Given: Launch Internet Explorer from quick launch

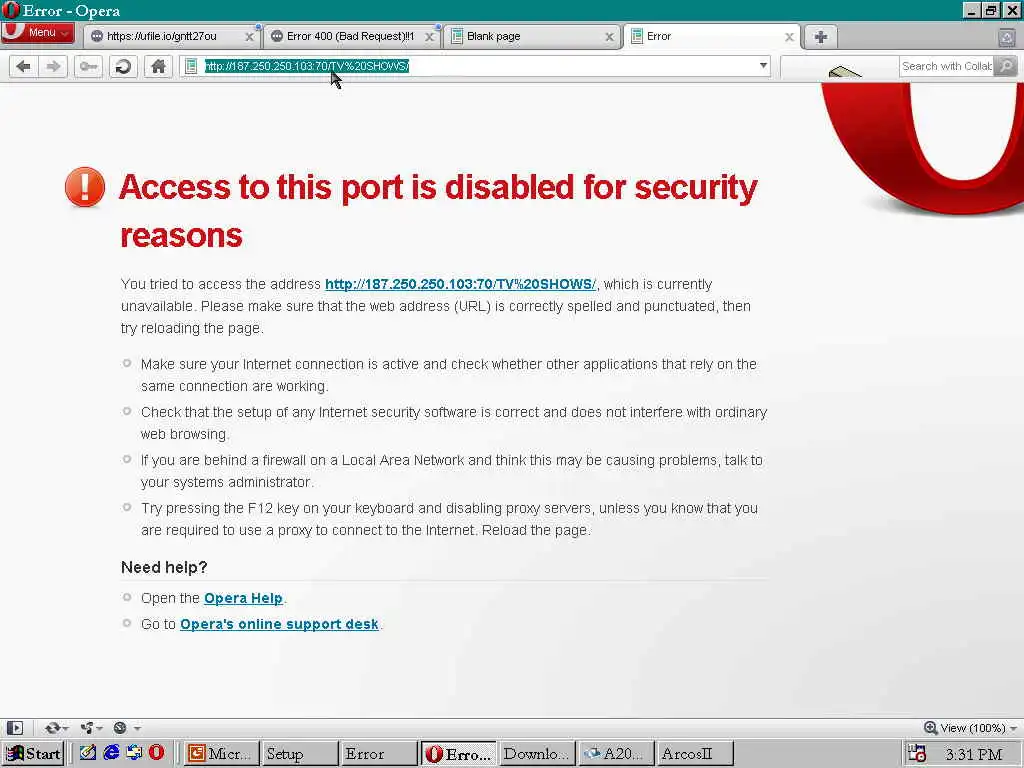Looking at the screenshot, I should 111,752.
